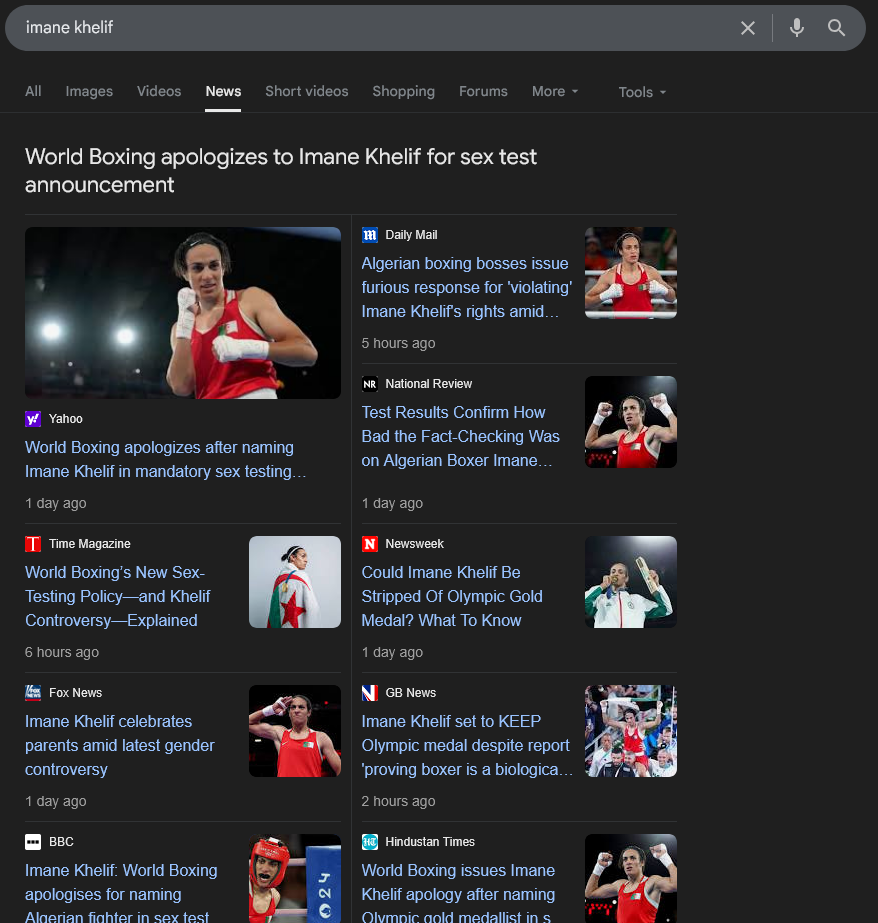Click the Newsweek story thumbnail
This screenshot has width=878, height=923.
pos(631,582)
